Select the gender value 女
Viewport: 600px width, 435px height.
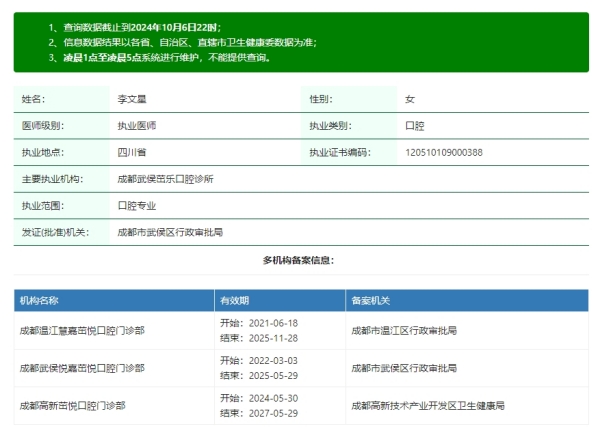point(410,99)
